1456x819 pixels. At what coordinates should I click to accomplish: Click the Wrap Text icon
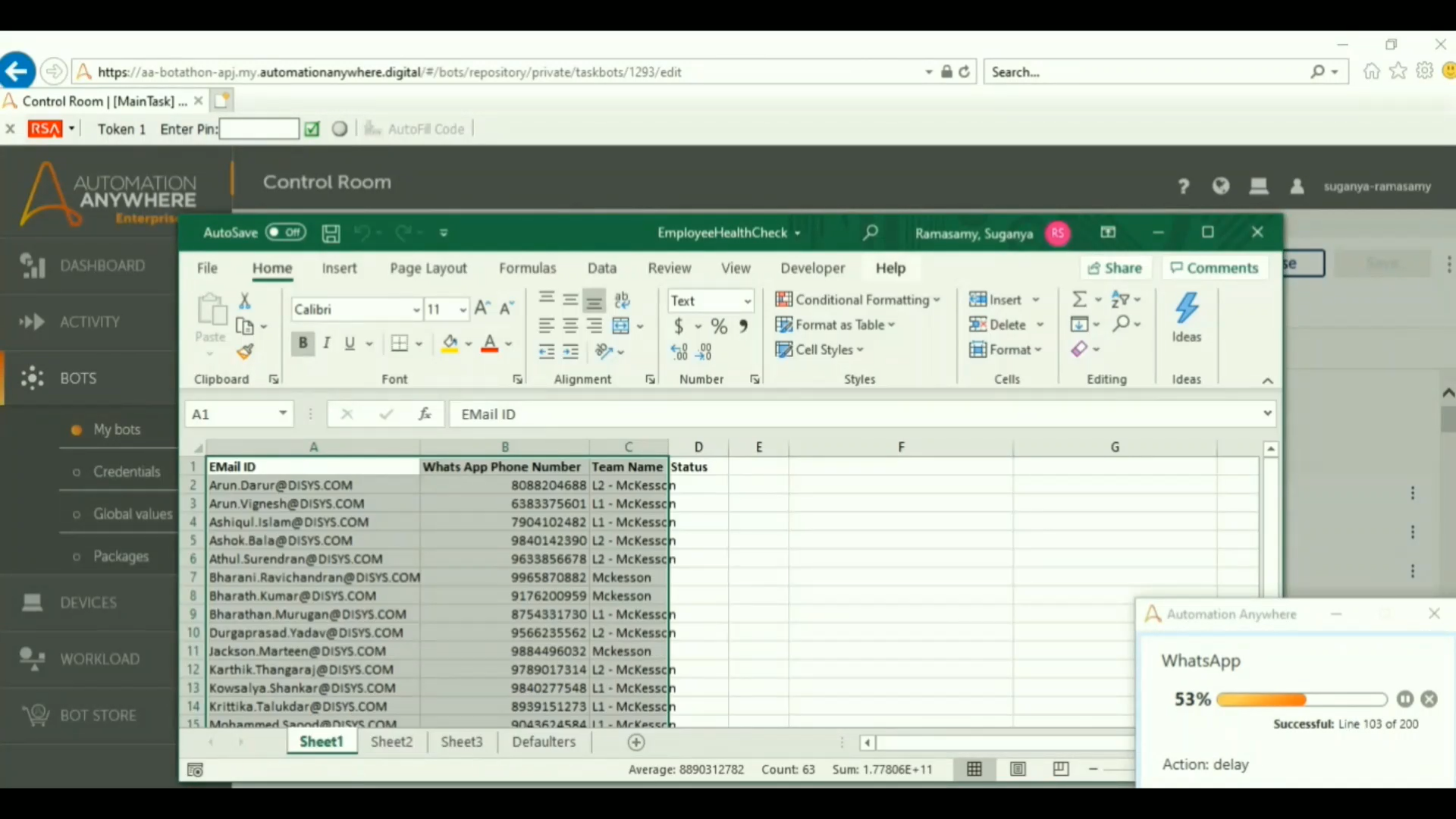click(x=622, y=300)
